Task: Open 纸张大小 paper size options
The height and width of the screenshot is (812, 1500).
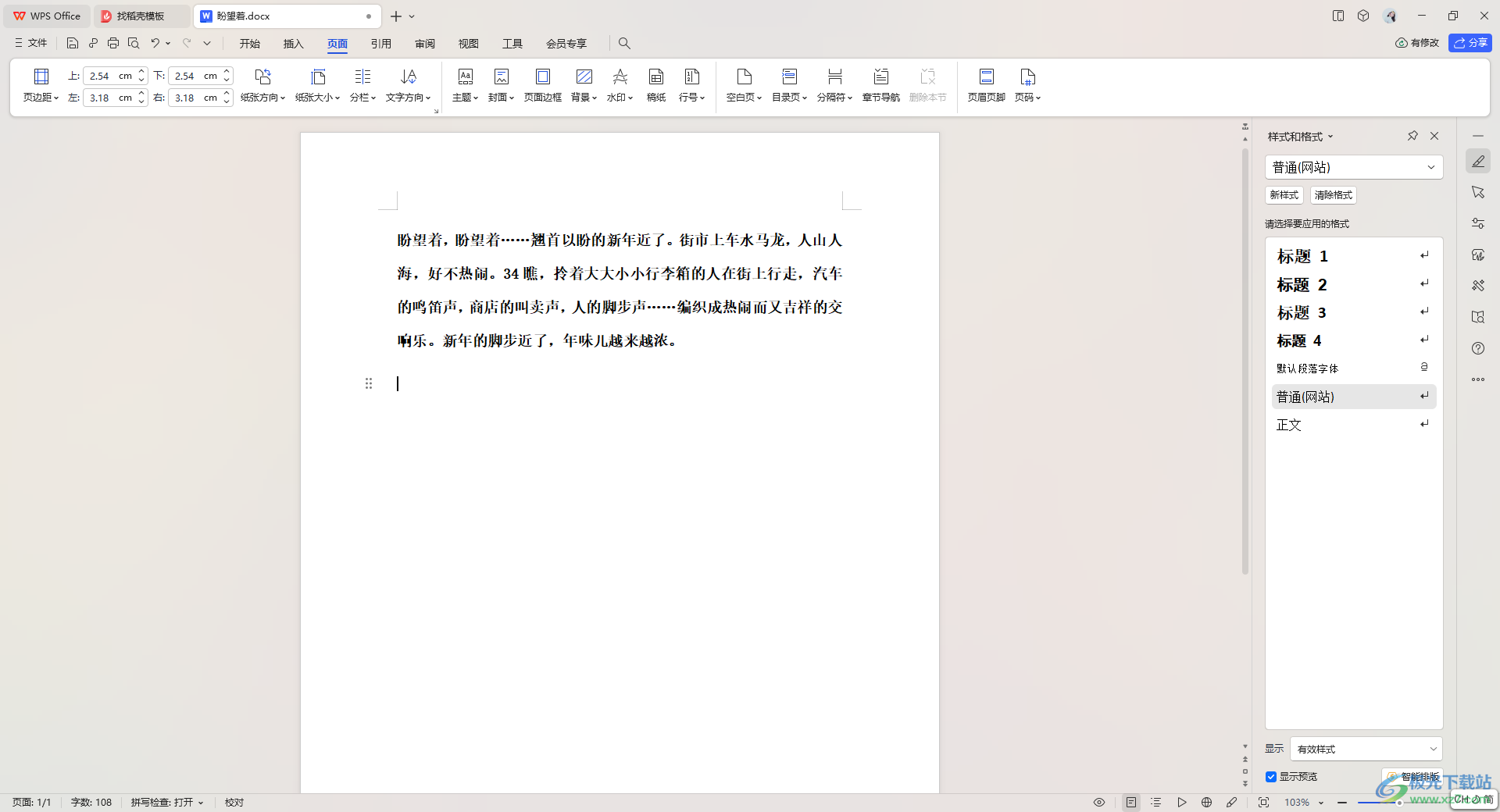Action: (x=317, y=85)
